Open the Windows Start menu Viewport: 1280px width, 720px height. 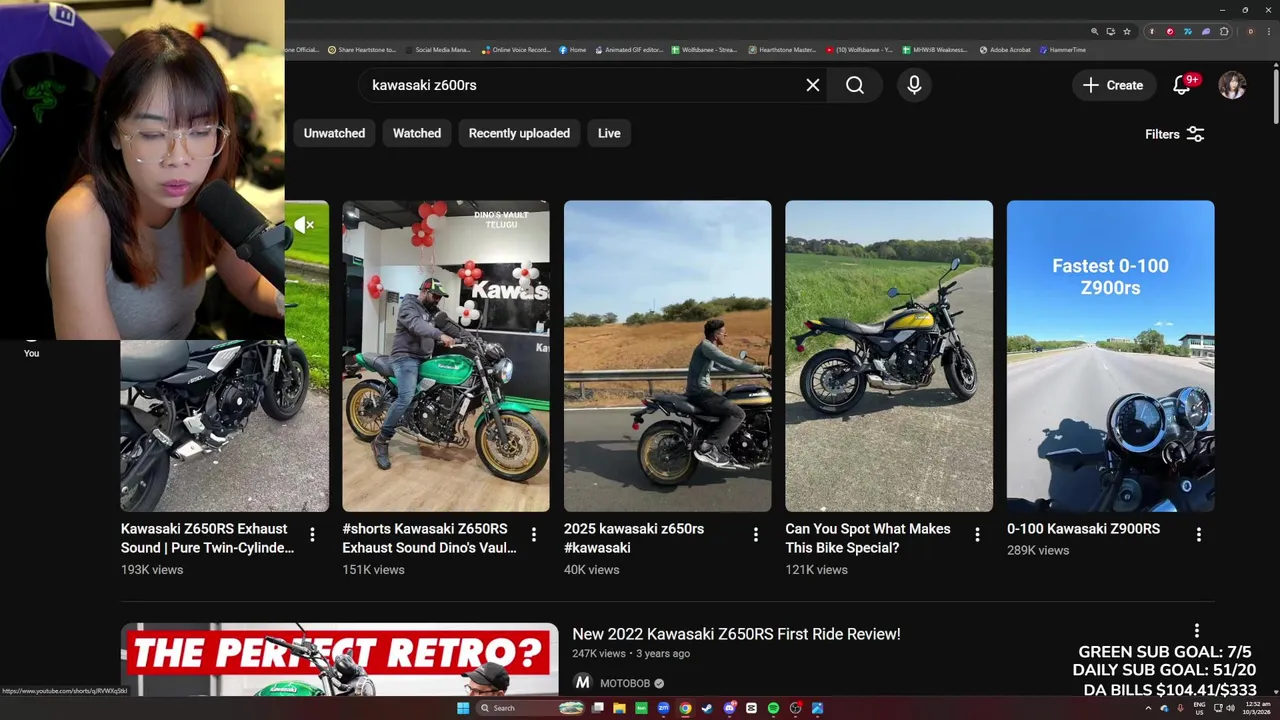click(x=463, y=708)
